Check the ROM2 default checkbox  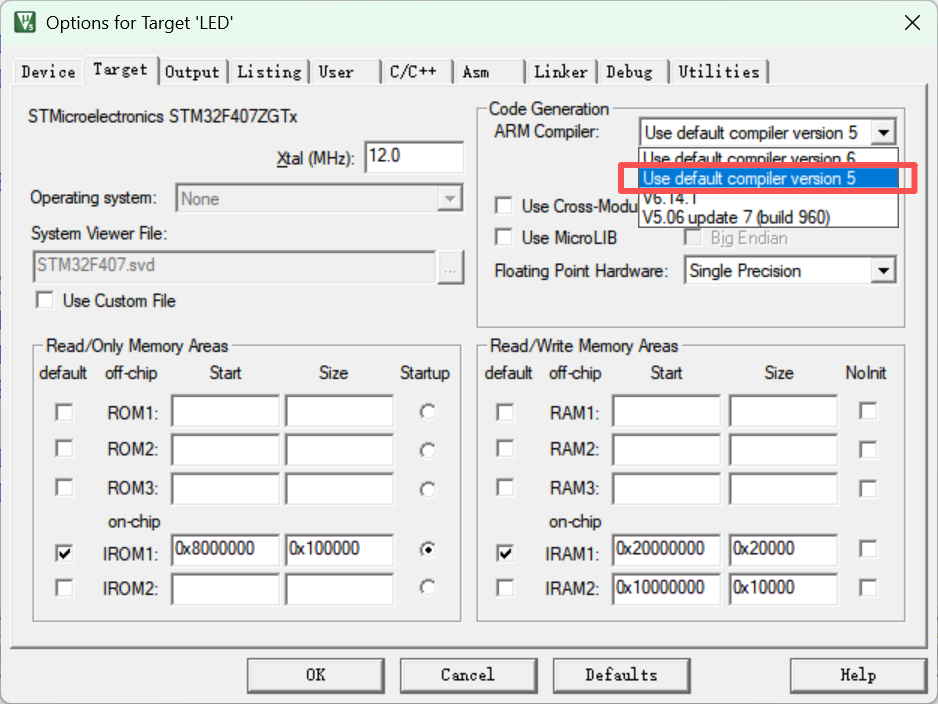point(64,449)
